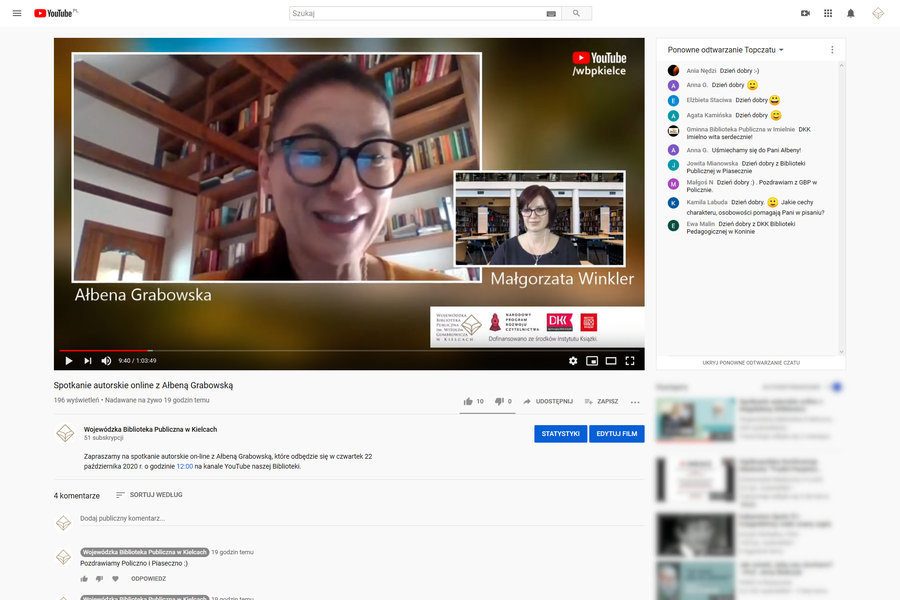
Task: Open the Sortuj według comment sorting menu
Action: tap(148, 495)
